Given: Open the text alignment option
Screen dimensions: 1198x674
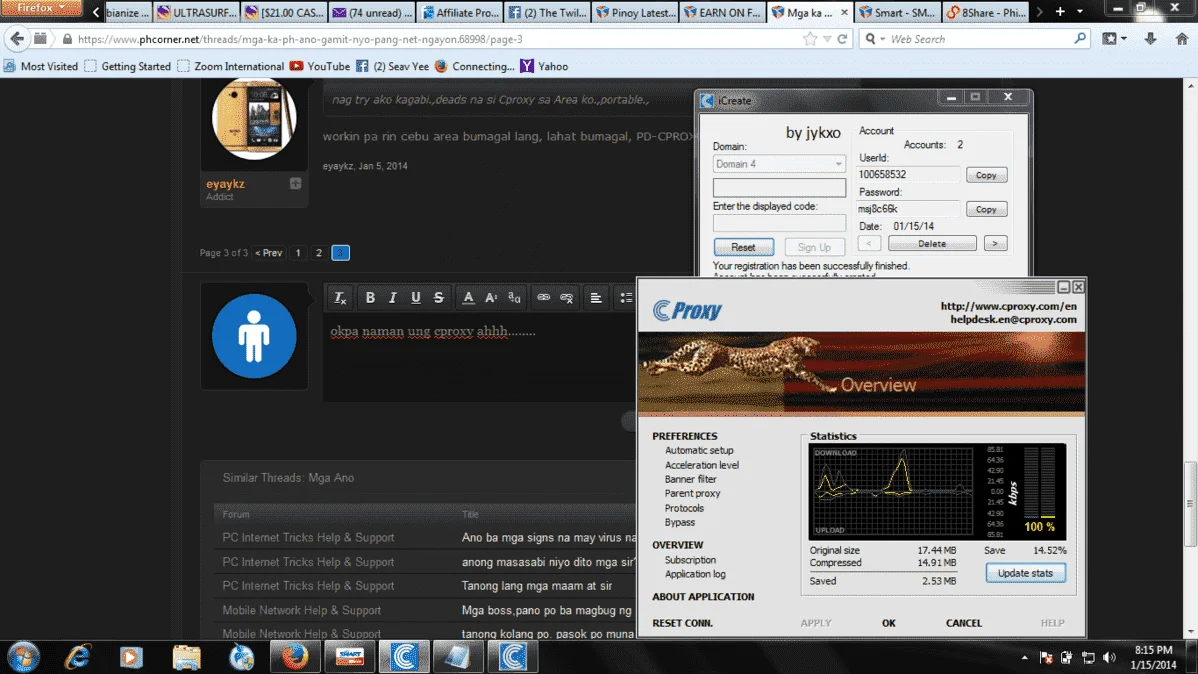Looking at the screenshot, I should (596, 298).
